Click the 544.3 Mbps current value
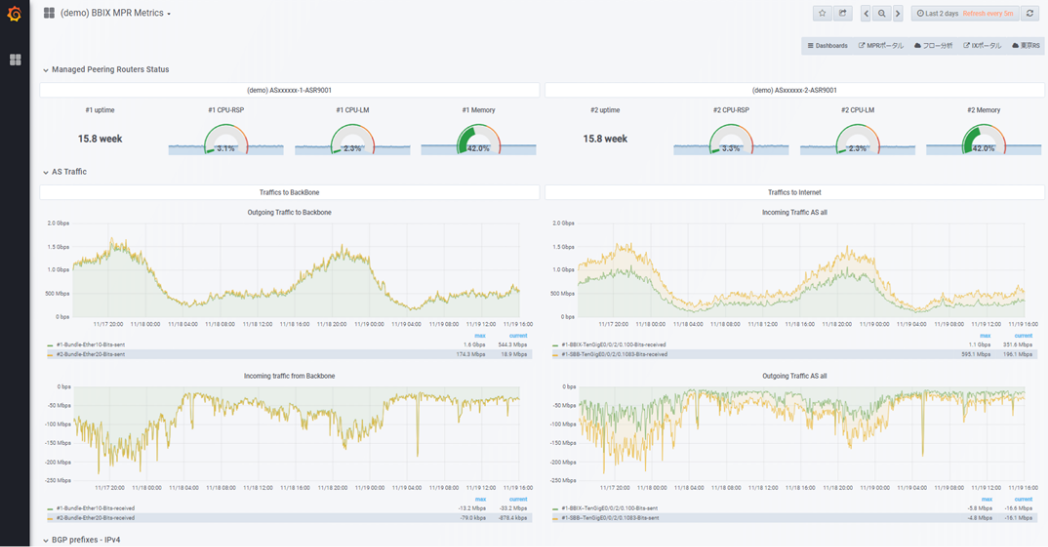 tap(513, 344)
